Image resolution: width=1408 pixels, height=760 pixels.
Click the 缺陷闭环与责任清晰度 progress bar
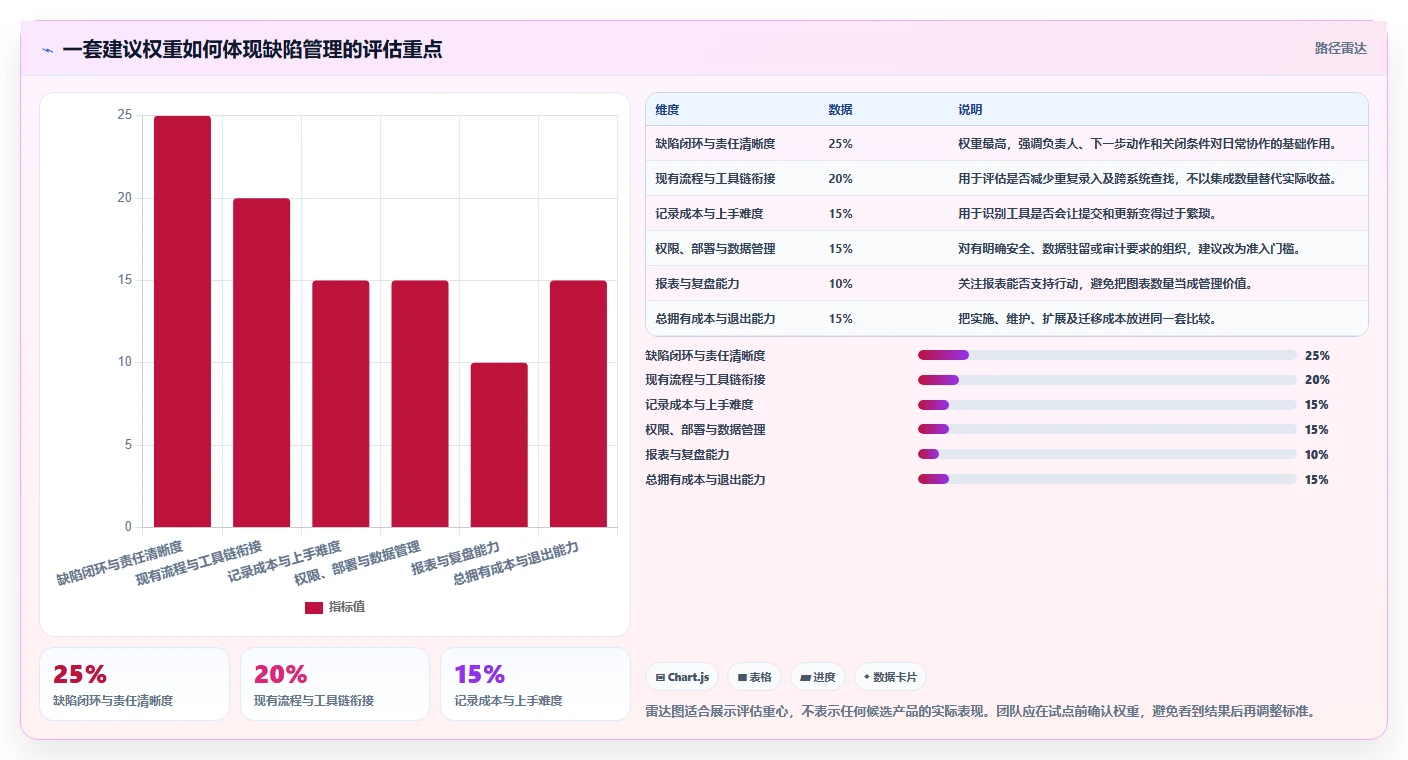click(x=1107, y=355)
